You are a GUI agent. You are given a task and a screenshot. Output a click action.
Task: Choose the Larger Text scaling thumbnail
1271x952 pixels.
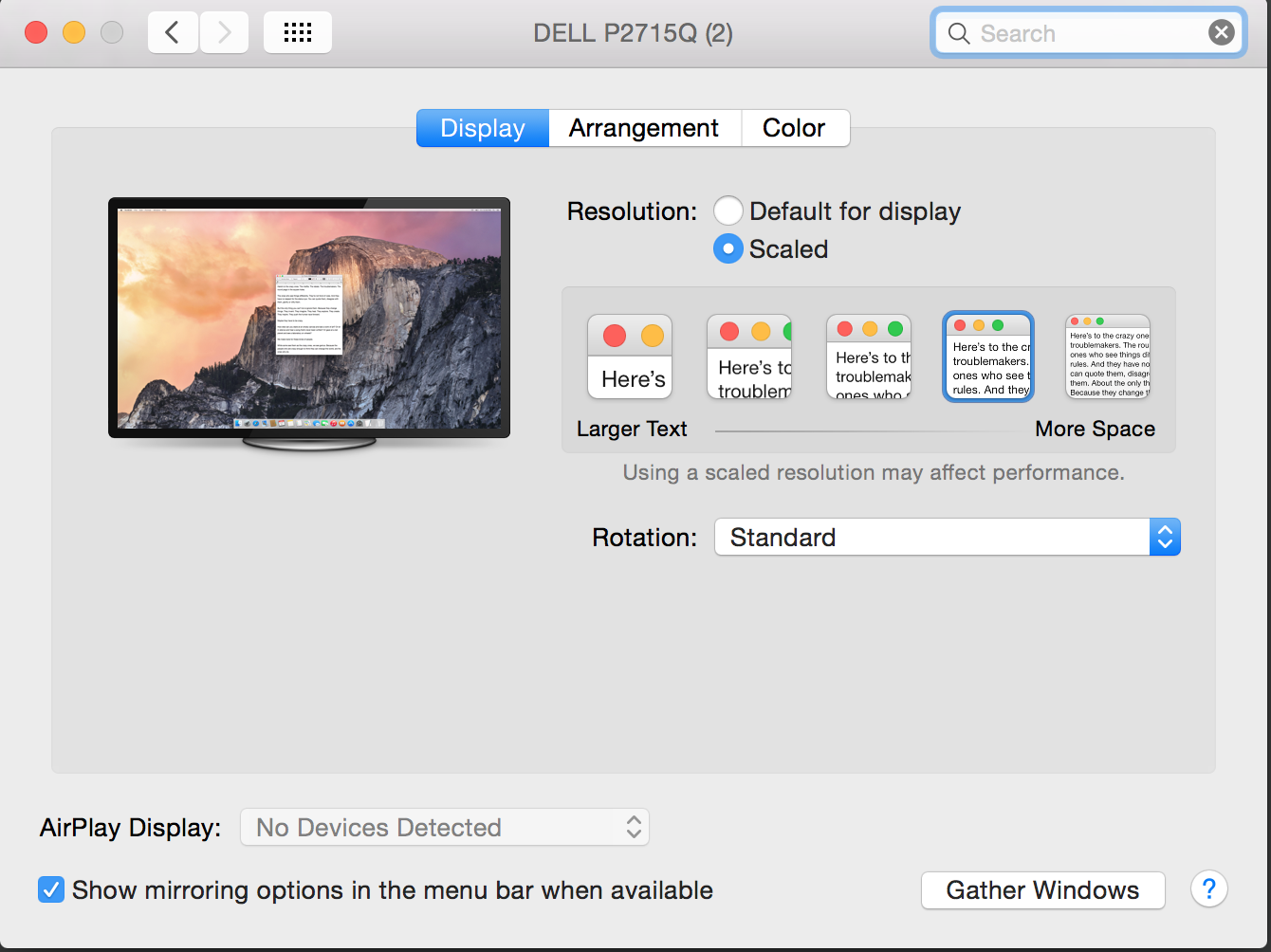click(630, 357)
